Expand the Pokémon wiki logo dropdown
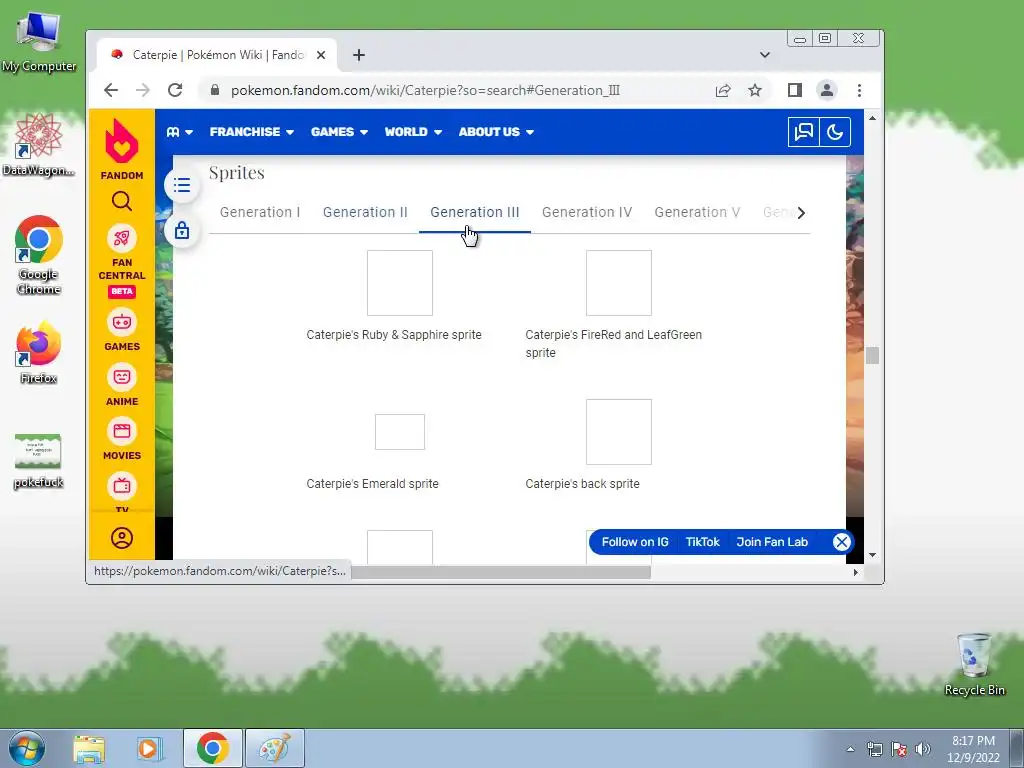This screenshot has height=768, width=1024. click(x=180, y=132)
